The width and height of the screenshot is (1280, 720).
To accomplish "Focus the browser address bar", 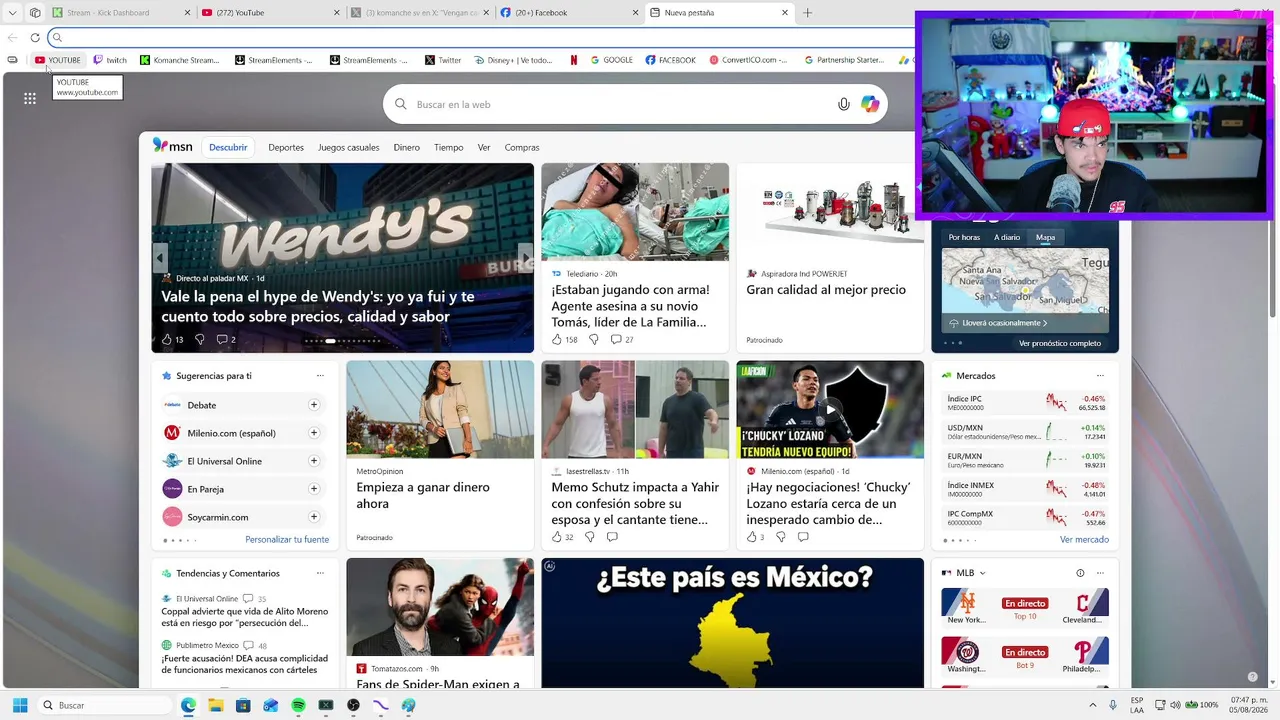I will 480,38.
